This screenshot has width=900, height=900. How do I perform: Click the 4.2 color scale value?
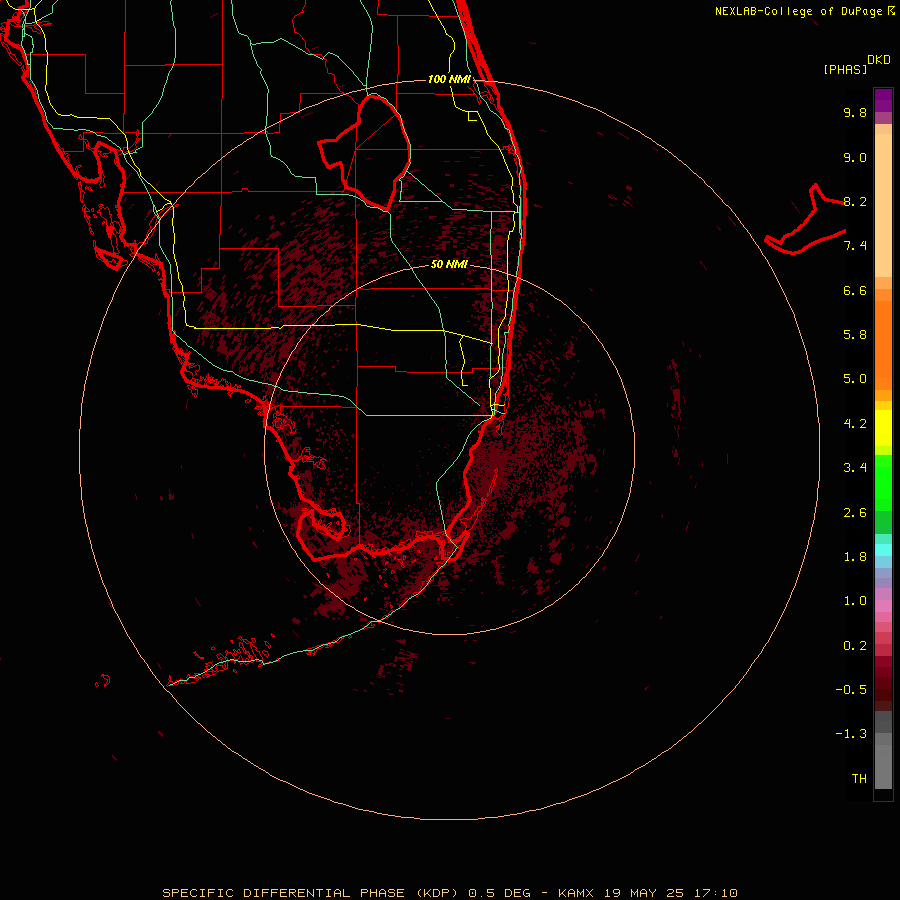(855, 424)
